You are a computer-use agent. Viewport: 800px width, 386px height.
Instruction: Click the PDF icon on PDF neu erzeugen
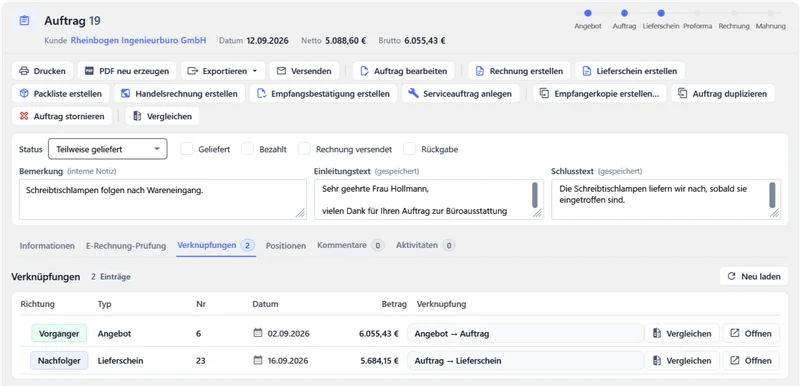point(89,71)
